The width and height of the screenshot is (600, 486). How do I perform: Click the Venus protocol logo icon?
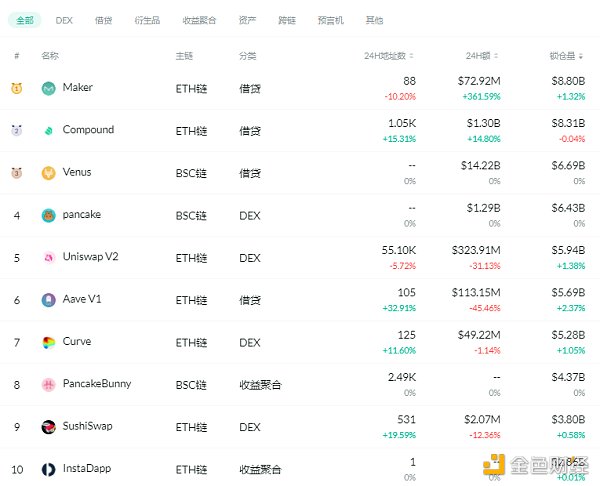coord(48,173)
